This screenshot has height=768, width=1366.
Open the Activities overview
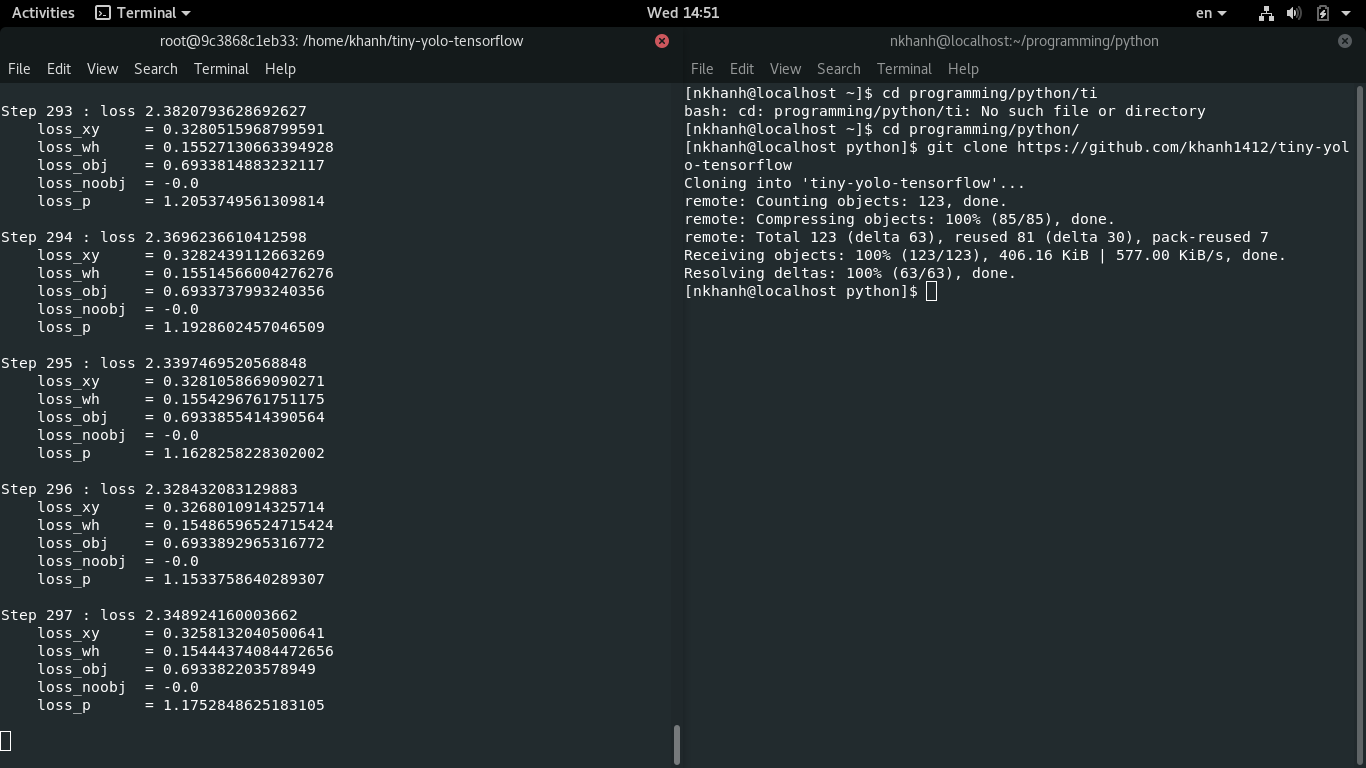43,13
